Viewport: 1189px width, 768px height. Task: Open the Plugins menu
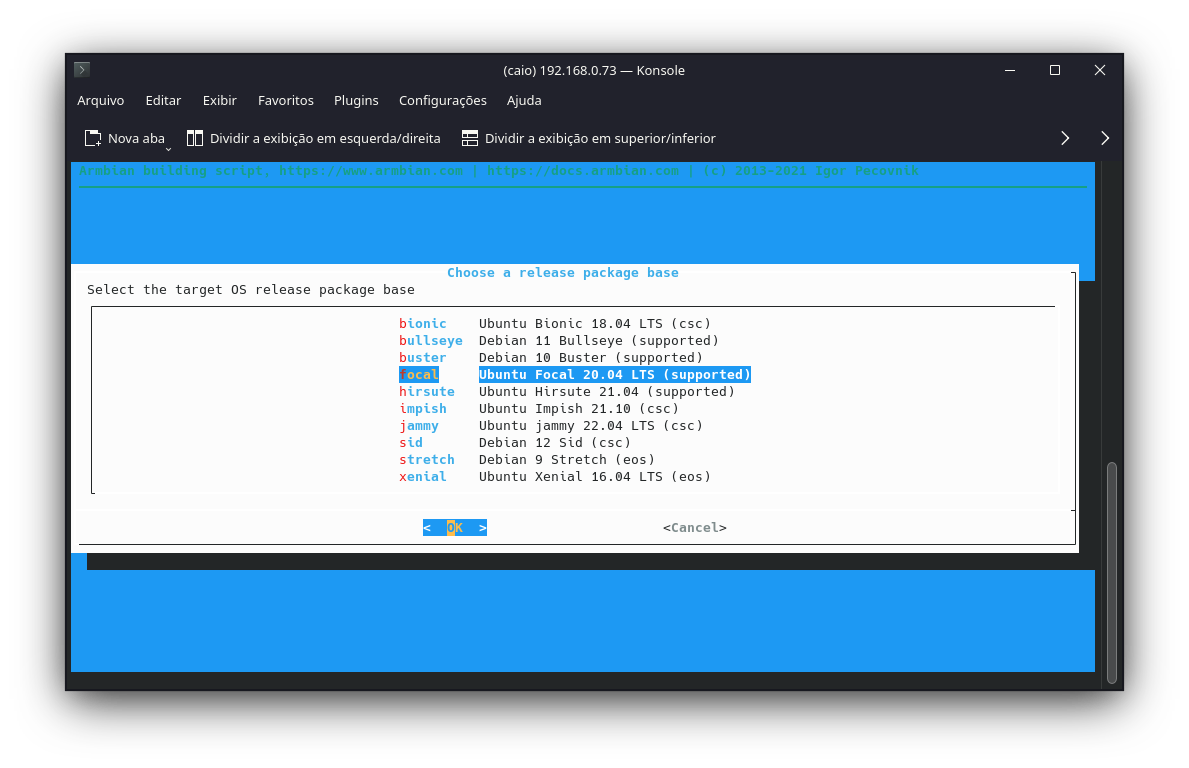(x=356, y=100)
